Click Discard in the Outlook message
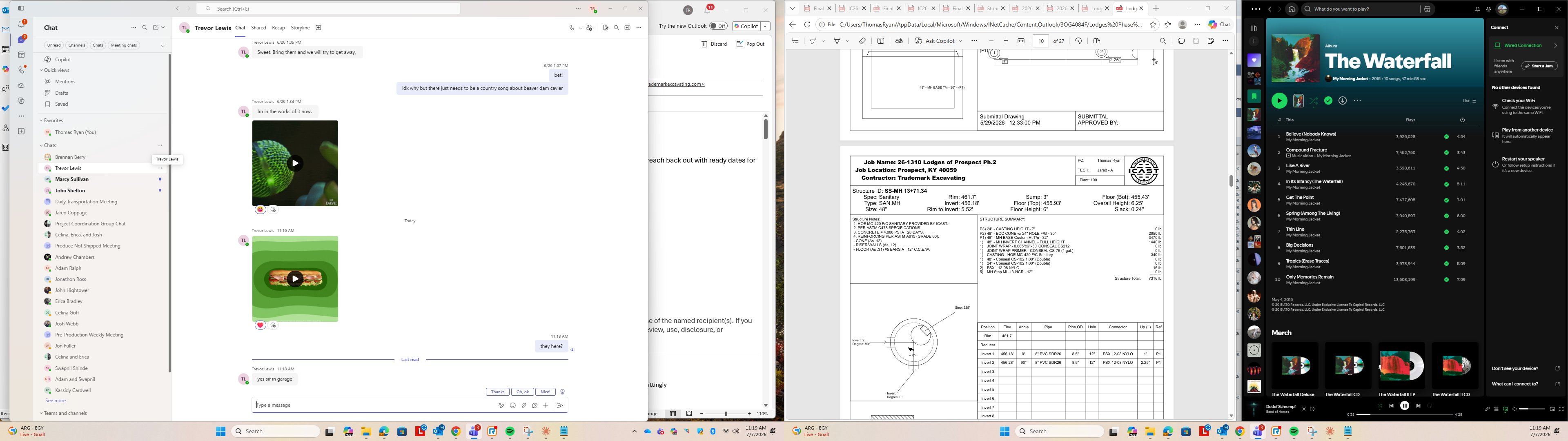Image resolution: width=1568 pixels, height=441 pixels. click(714, 44)
